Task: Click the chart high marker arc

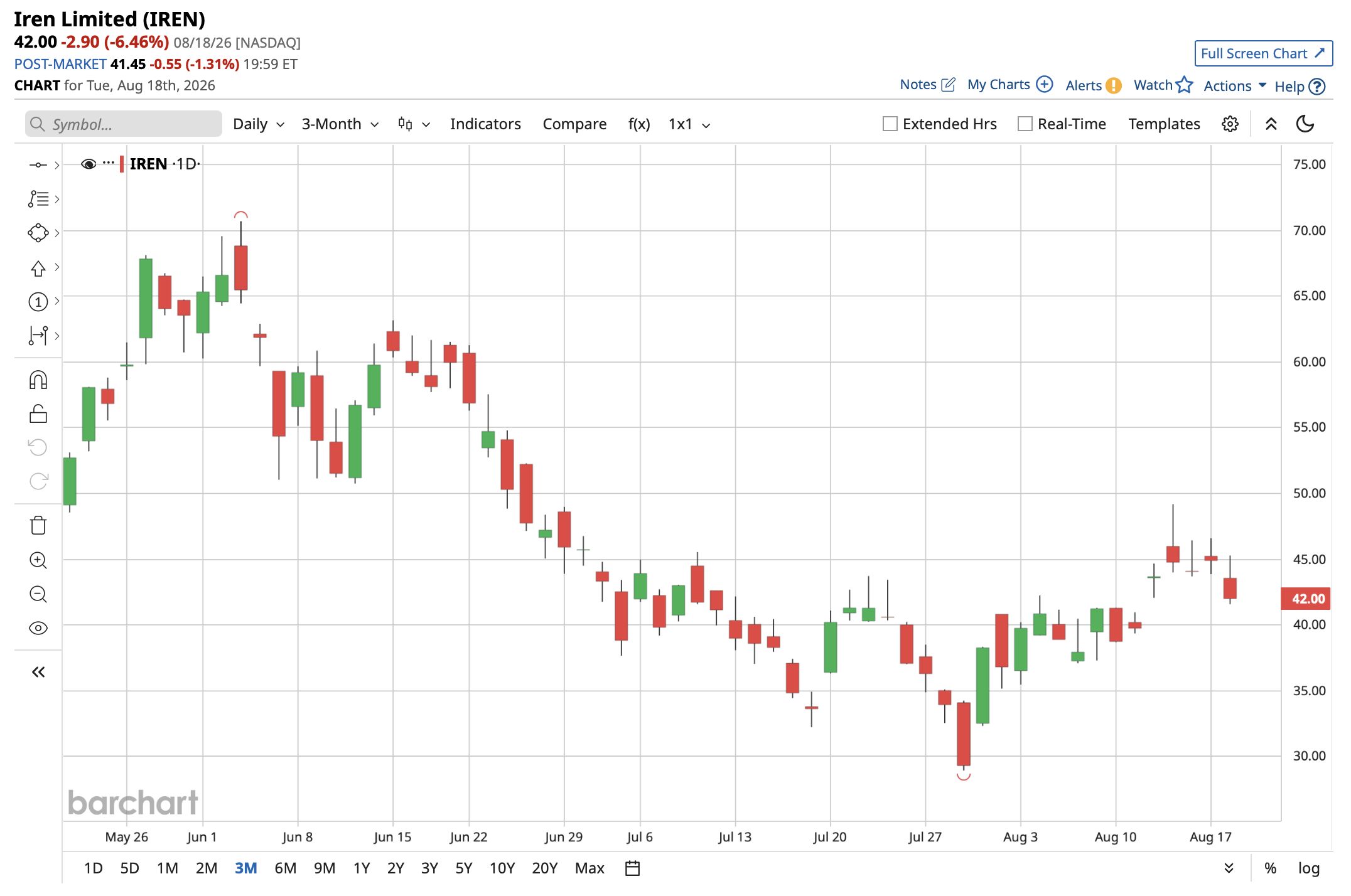Action: coord(241,215)
